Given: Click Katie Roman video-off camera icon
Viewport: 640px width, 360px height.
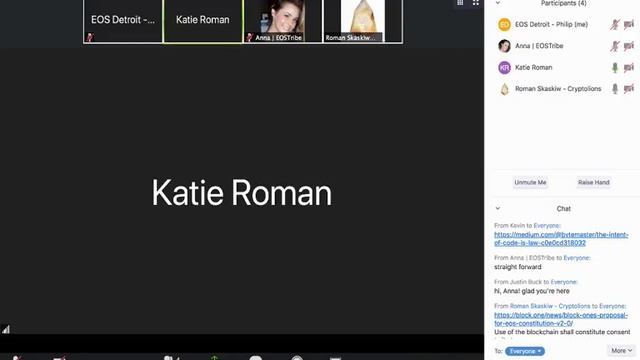Looking at the screenshot, I should tap(629, 67).
